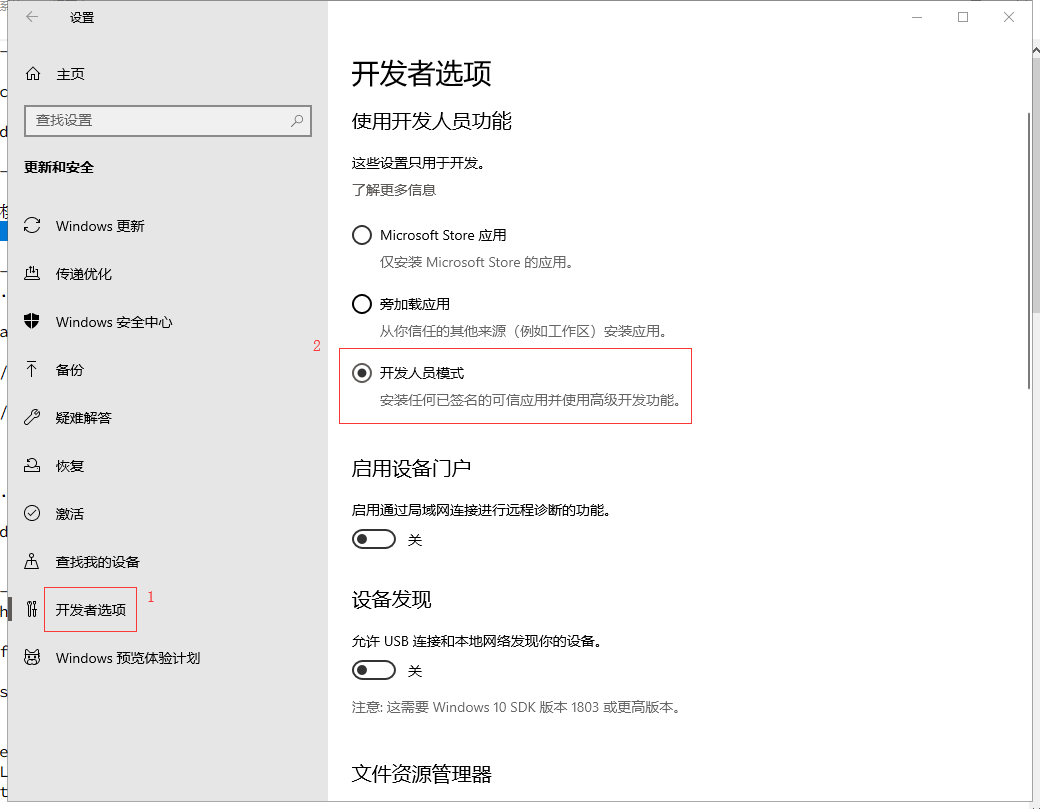
Task: Click the 了解更多信息 link
Action: tap(394, 190)
